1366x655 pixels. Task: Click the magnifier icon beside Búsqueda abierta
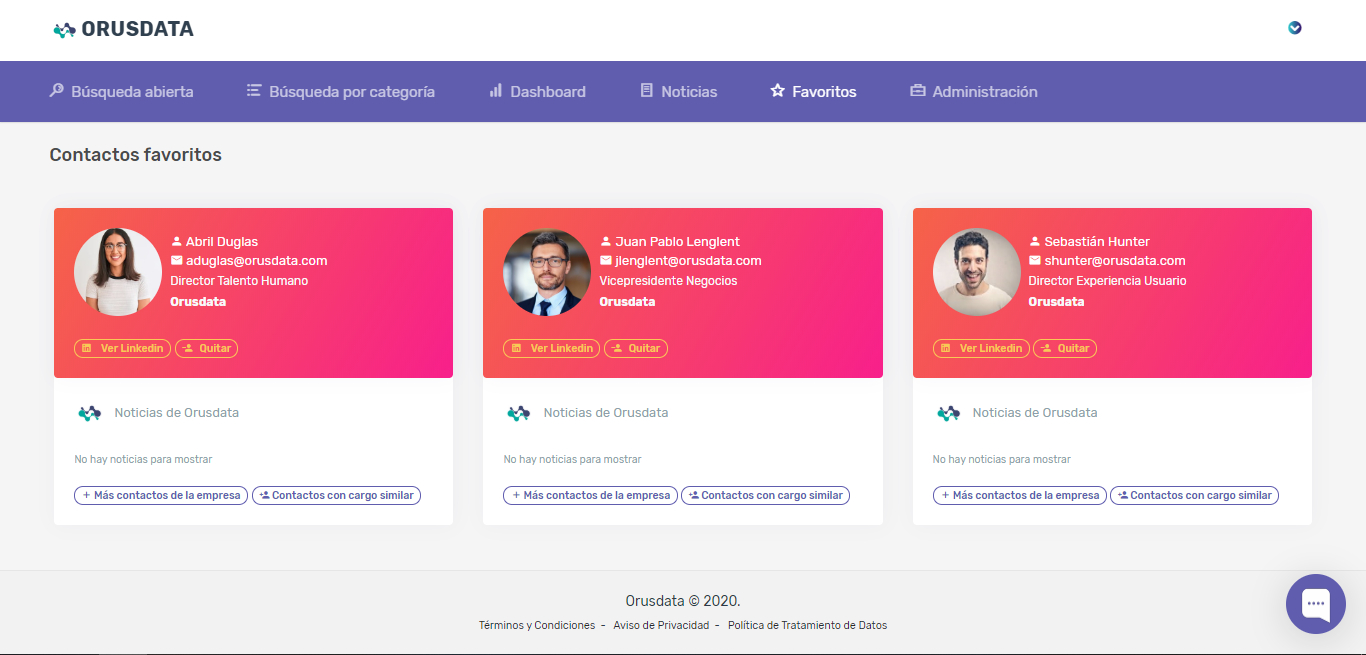coord(57,90)
